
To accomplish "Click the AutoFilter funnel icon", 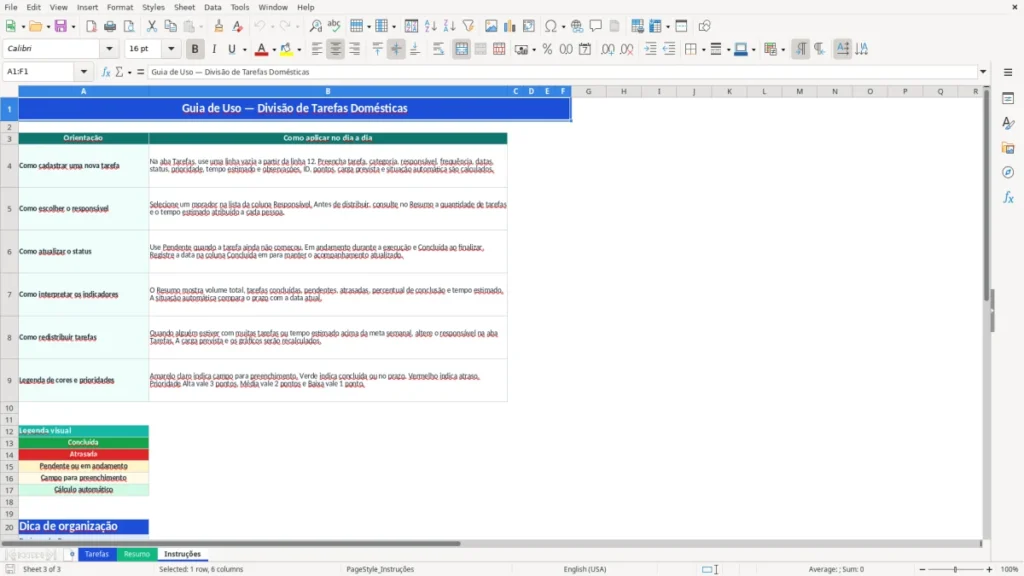I will pyautogui.click(x=468, y=26).
